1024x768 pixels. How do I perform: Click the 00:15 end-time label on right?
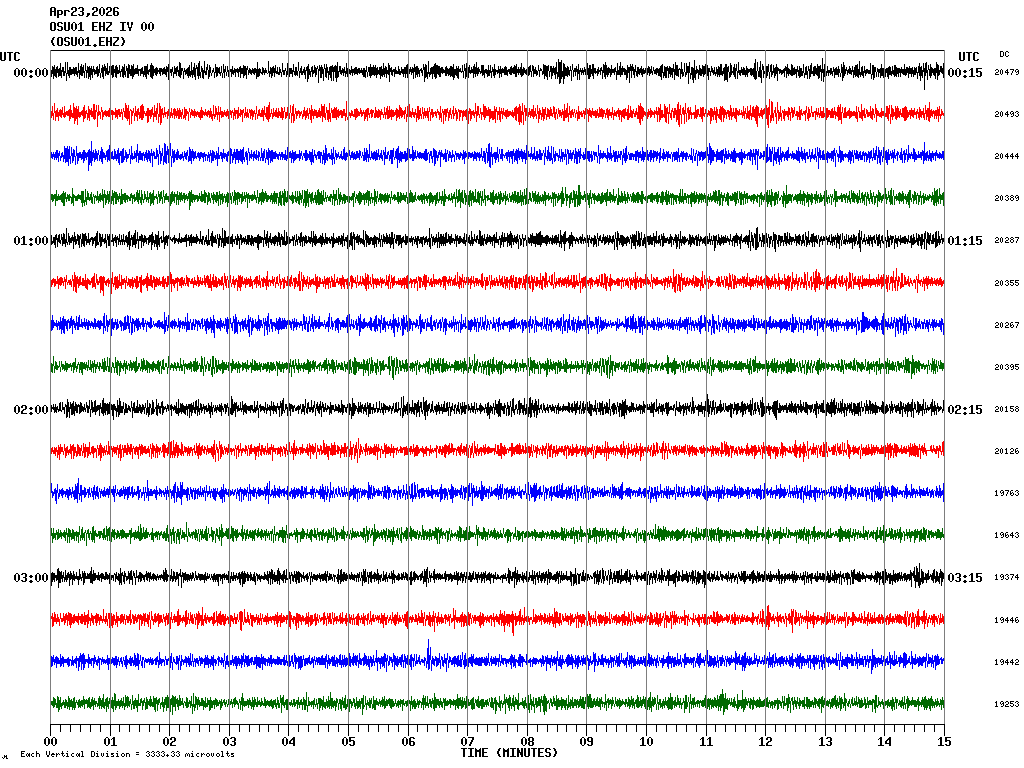tap(965, 73)
